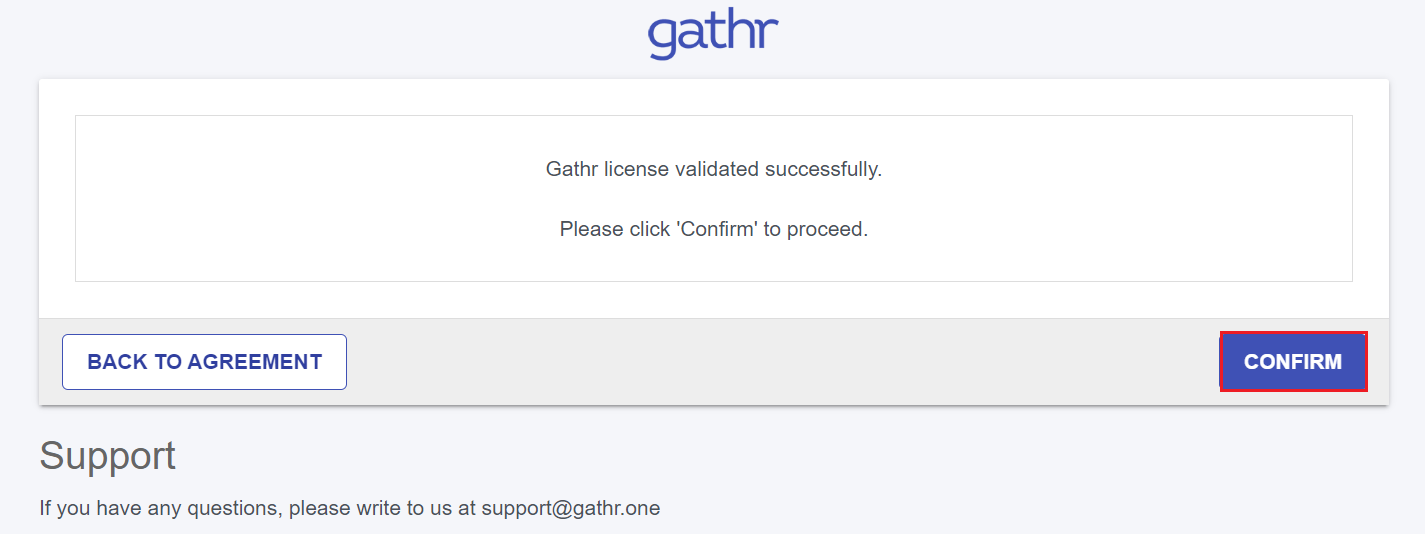
Task: Click the letter 'g' of gathr logo
Action: point(664,38)
